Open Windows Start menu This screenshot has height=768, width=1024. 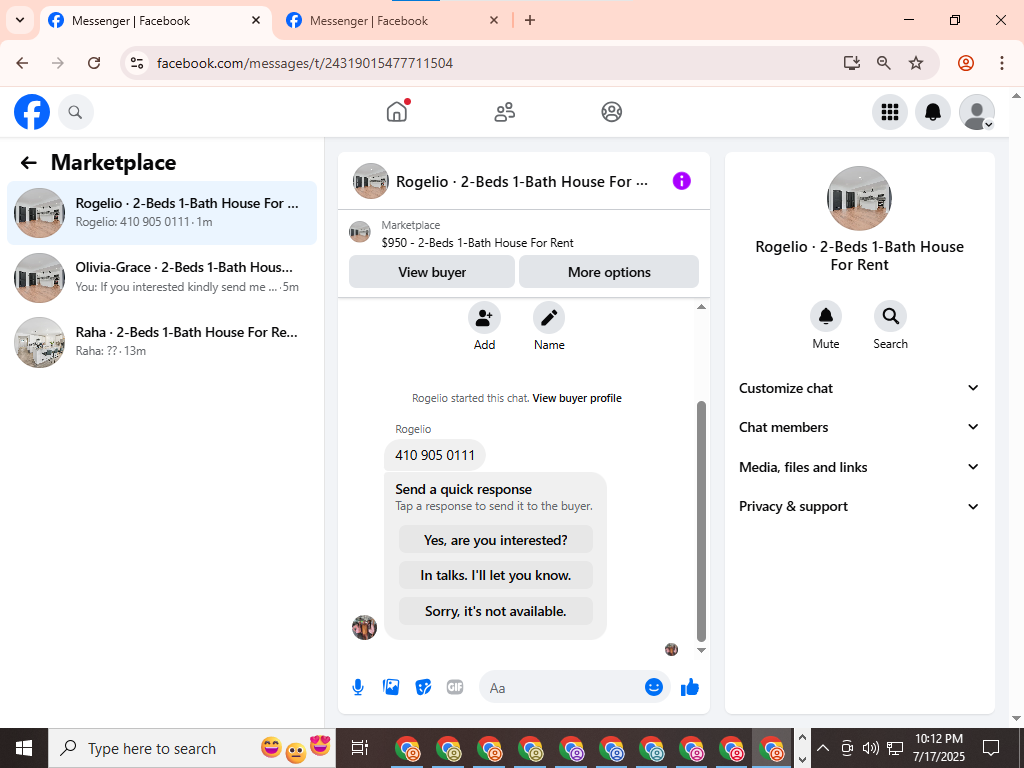tap(24, 748)
